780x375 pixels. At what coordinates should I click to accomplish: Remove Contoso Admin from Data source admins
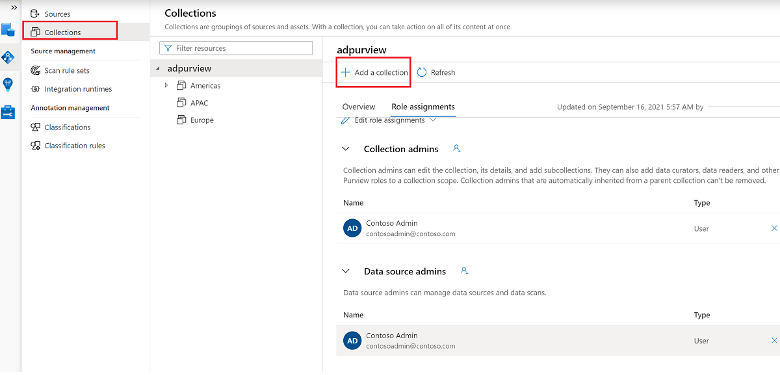pos(774,341)
